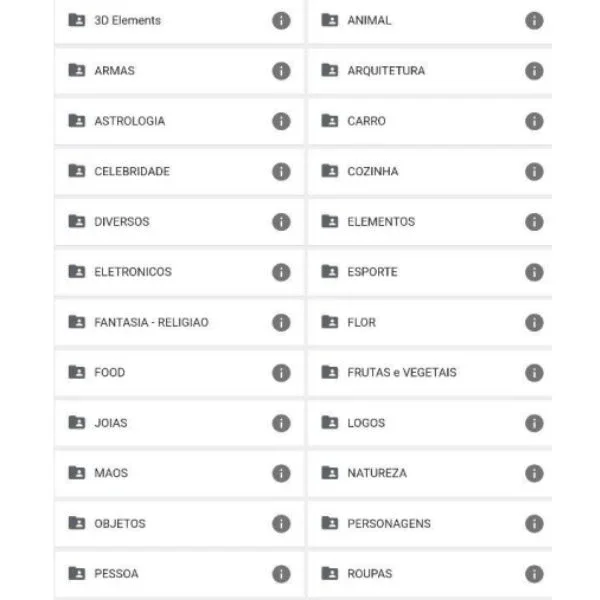Screen dimensions: 600x600
Task: Open the LOGOS folder
Action: point(430,423)
